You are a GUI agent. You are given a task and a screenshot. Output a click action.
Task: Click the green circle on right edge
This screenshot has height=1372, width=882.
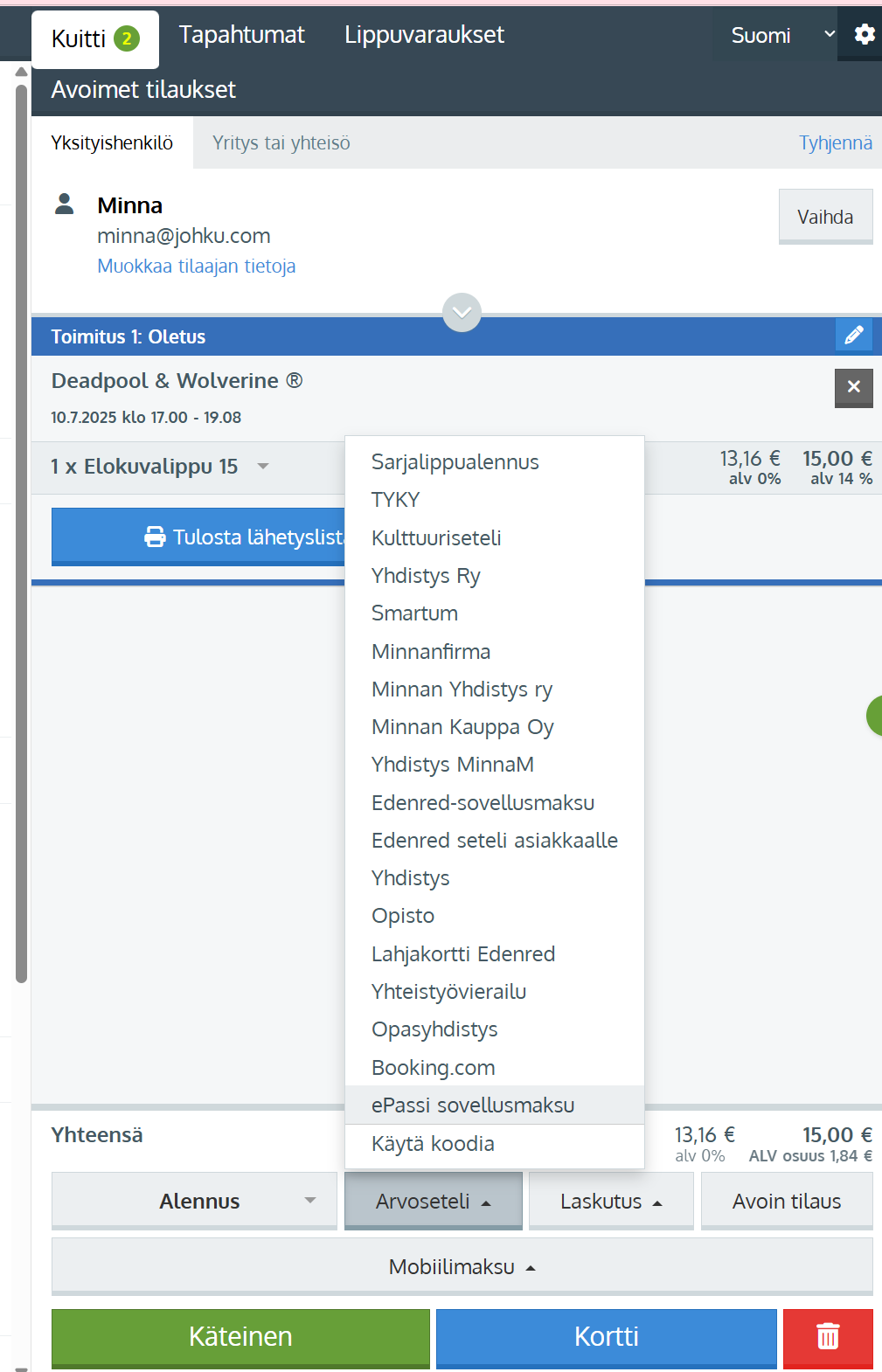(874, 716)
